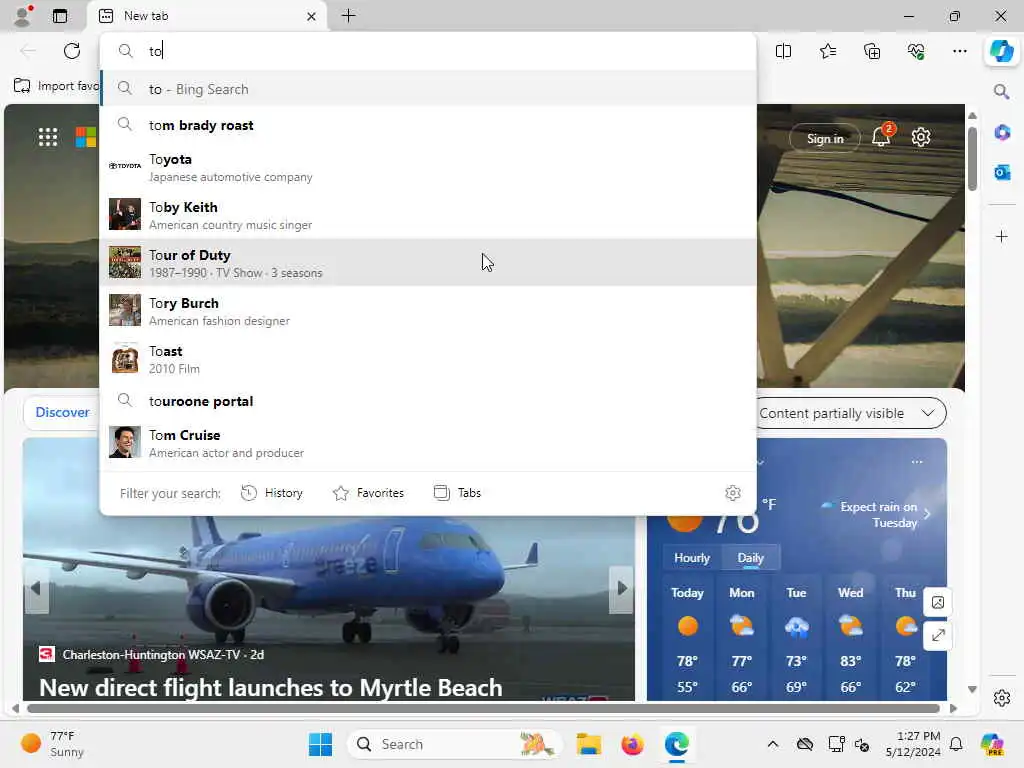Screen dimensions: 1024x768
Task: Open the tab actions menu icon
Action: 60,16
